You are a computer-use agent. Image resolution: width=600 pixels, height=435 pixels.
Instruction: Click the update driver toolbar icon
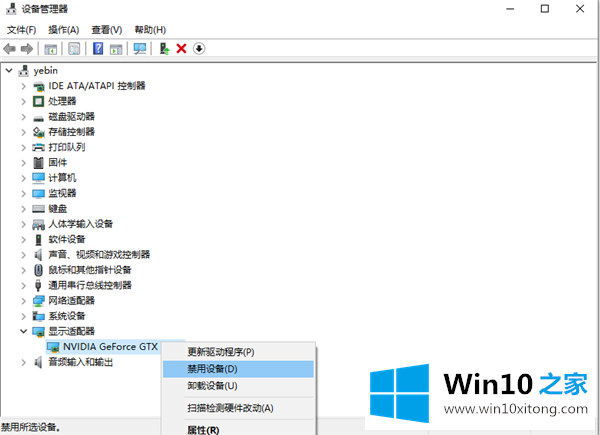(164, 49)
